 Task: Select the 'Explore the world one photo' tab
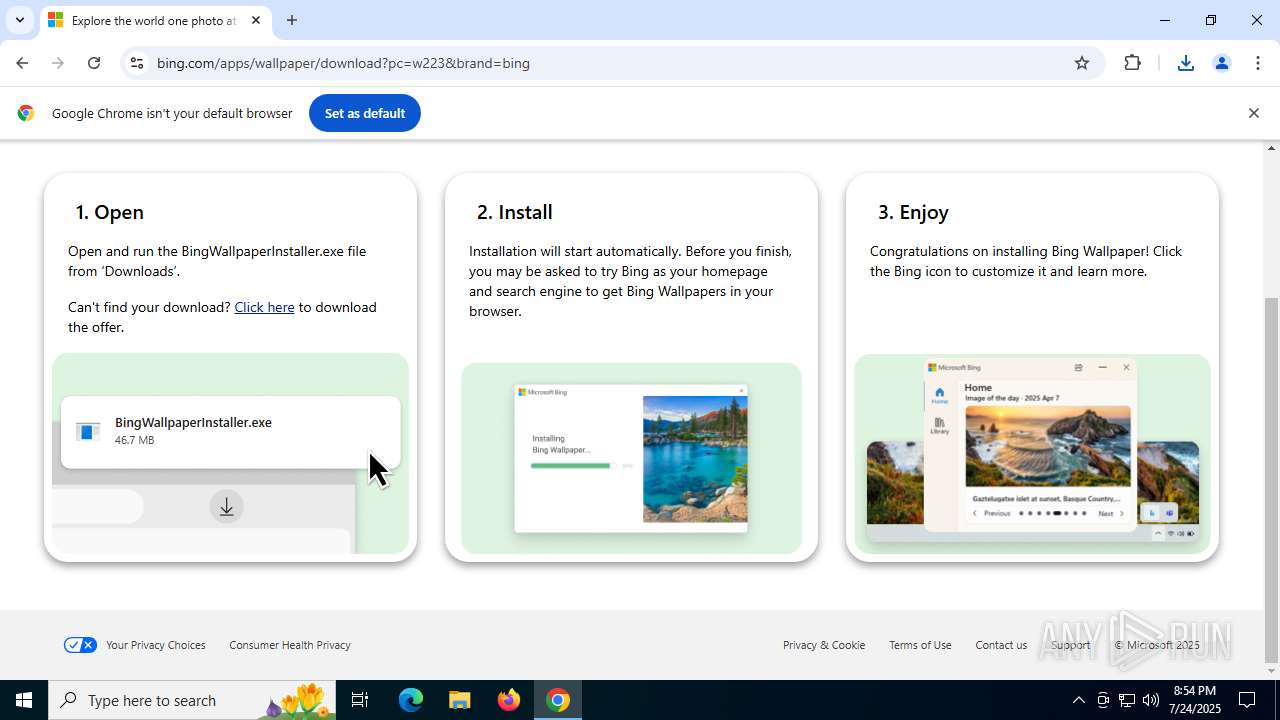(155, 20)
